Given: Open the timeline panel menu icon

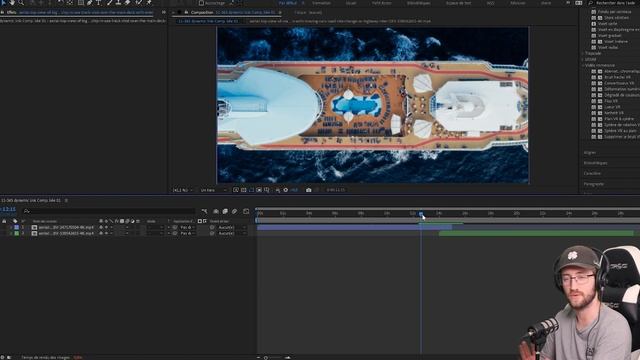Looking at the screenshot, I should tap(66, 200).
